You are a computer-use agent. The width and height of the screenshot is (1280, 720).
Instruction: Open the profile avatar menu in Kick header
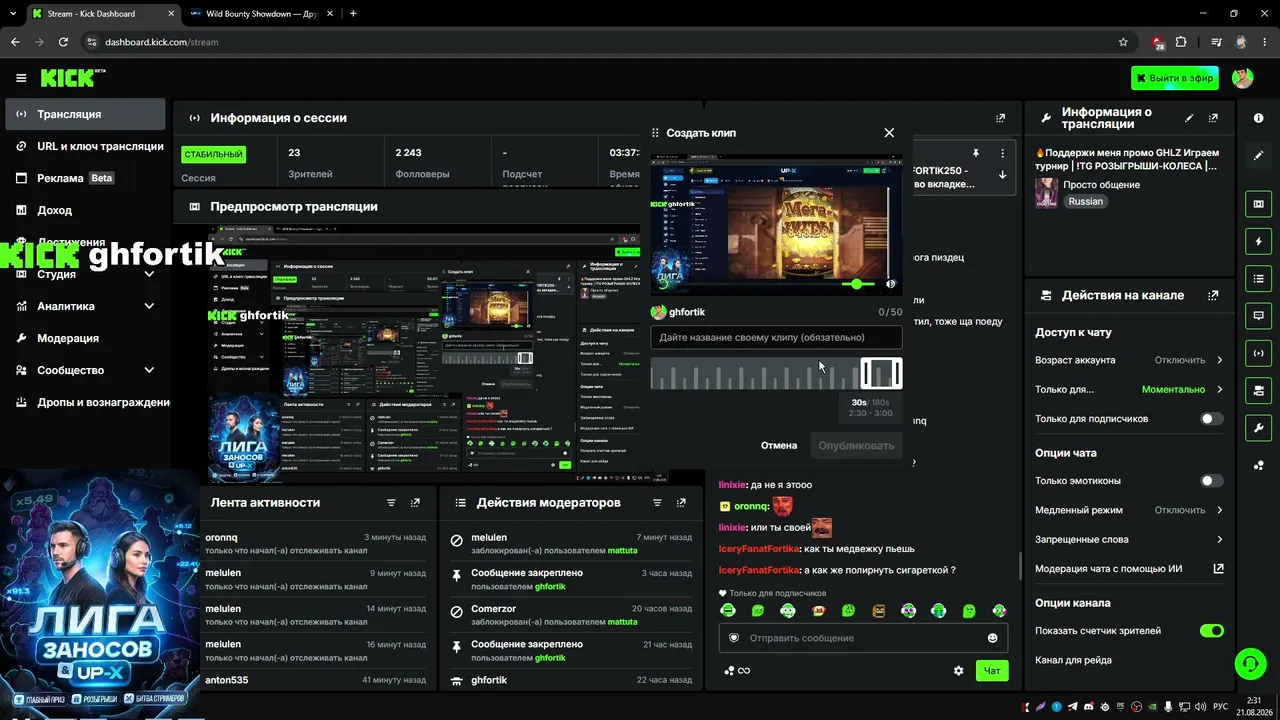click(1243, 78)
